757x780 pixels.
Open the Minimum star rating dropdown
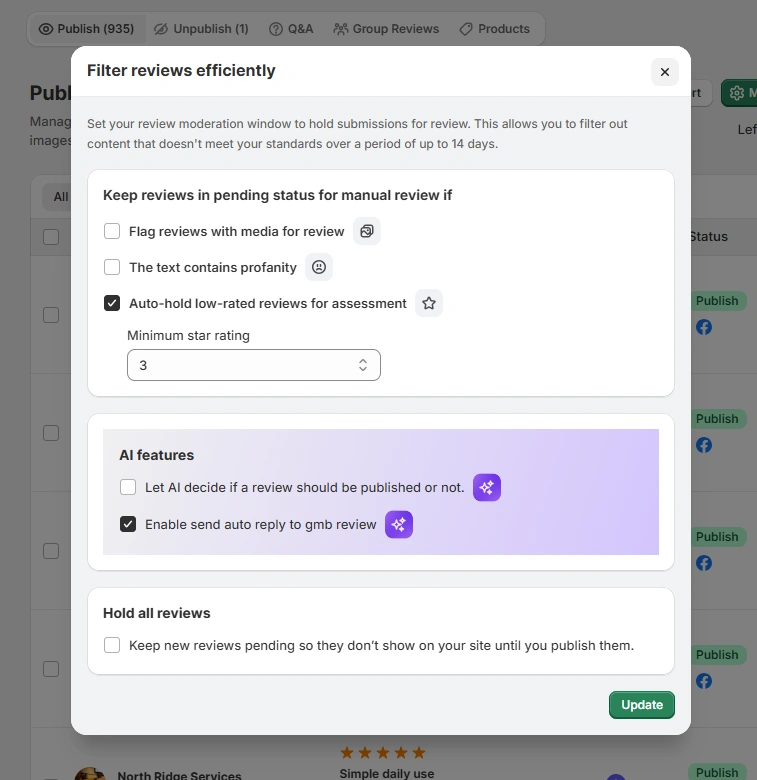click(254, 365)
